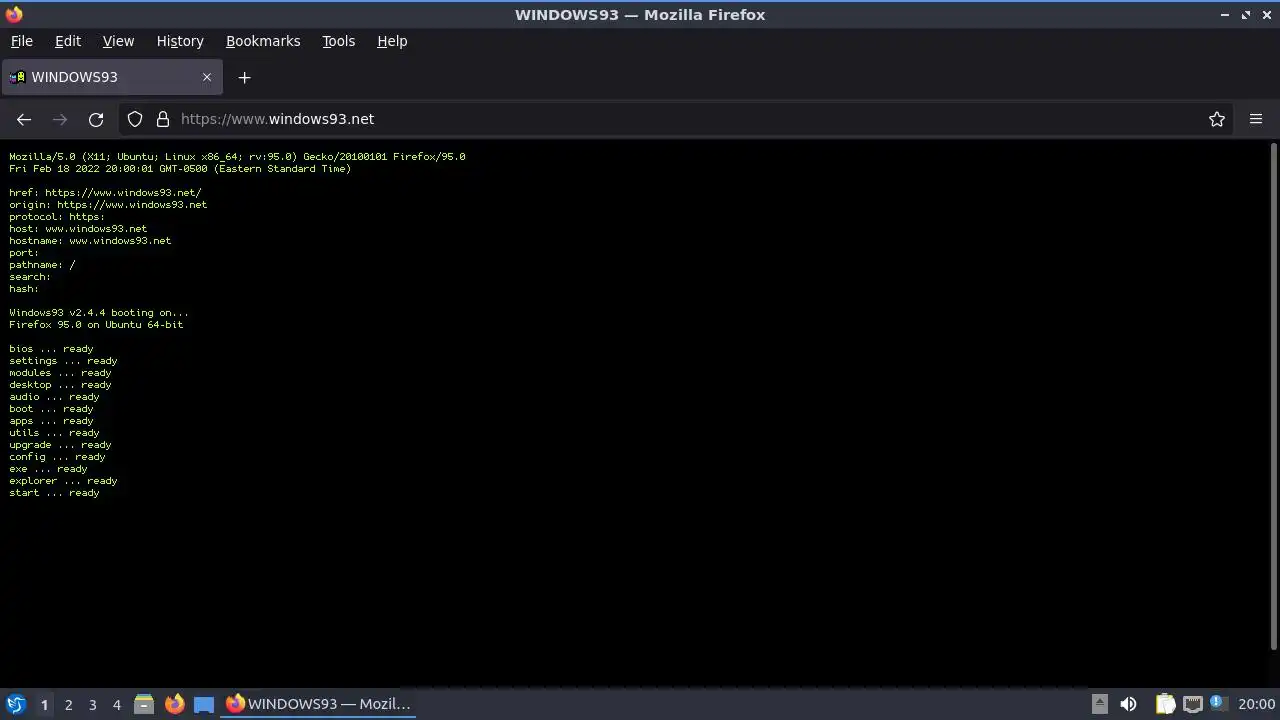Click the 'bios ... ready' line

(51, 349)
